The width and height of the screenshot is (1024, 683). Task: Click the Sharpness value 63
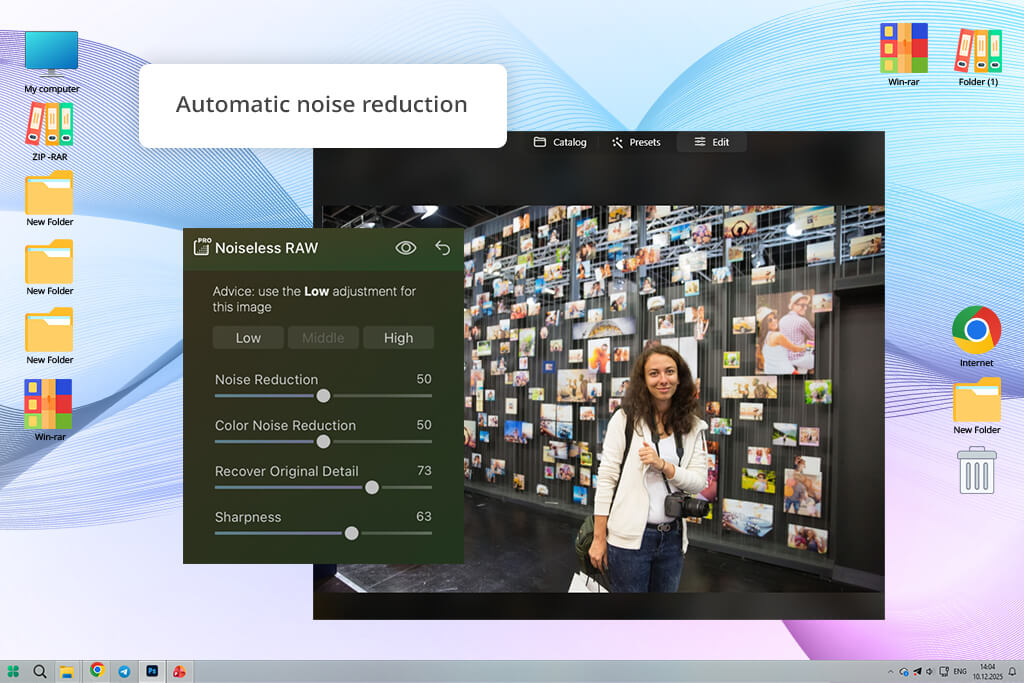[x=424, y=516]
